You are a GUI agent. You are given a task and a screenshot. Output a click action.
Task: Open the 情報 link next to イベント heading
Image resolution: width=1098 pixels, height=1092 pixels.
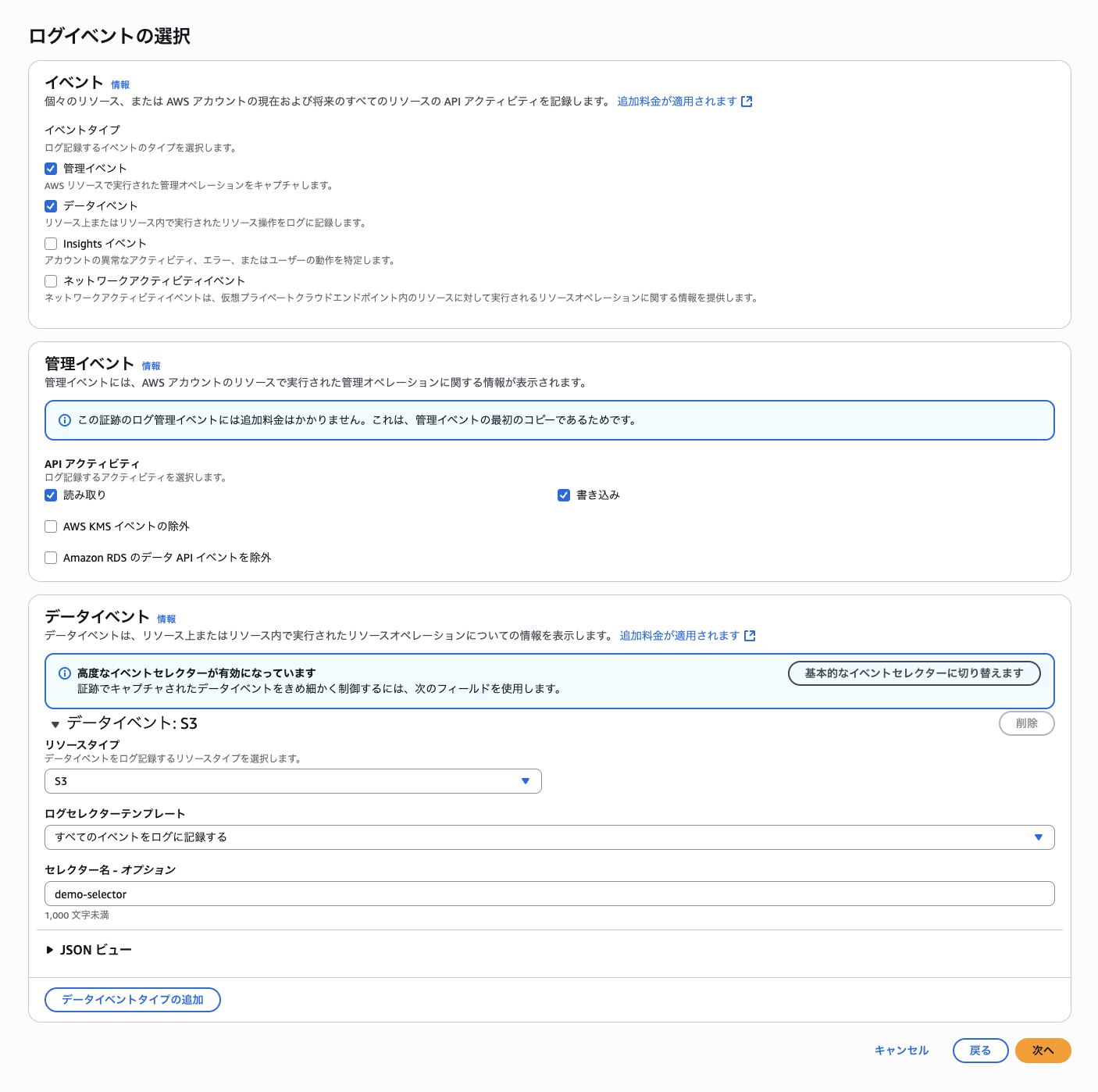coord(120,85)
